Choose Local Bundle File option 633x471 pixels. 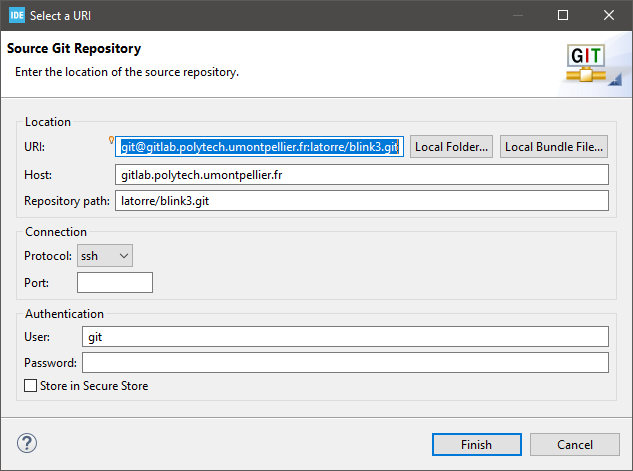coord(554,147)
